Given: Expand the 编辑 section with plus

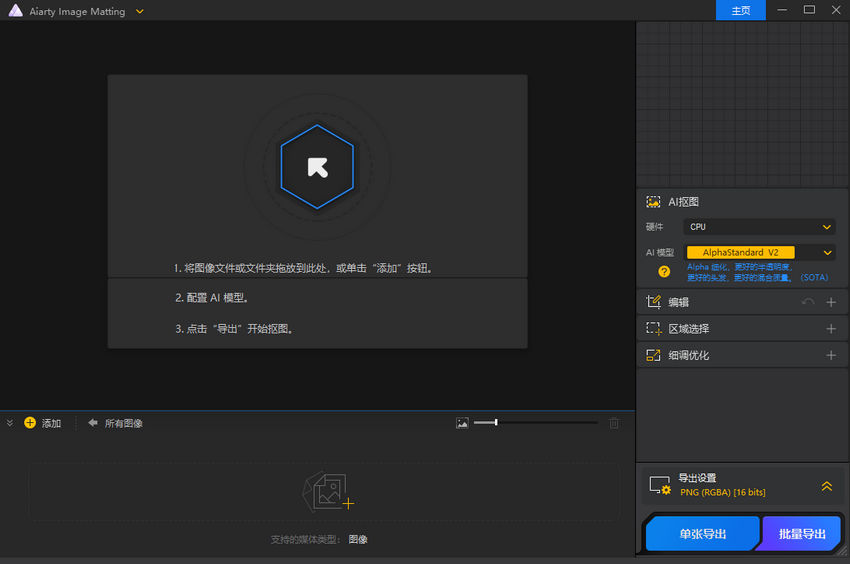Looking at the screenshot, I should (830, 302).
